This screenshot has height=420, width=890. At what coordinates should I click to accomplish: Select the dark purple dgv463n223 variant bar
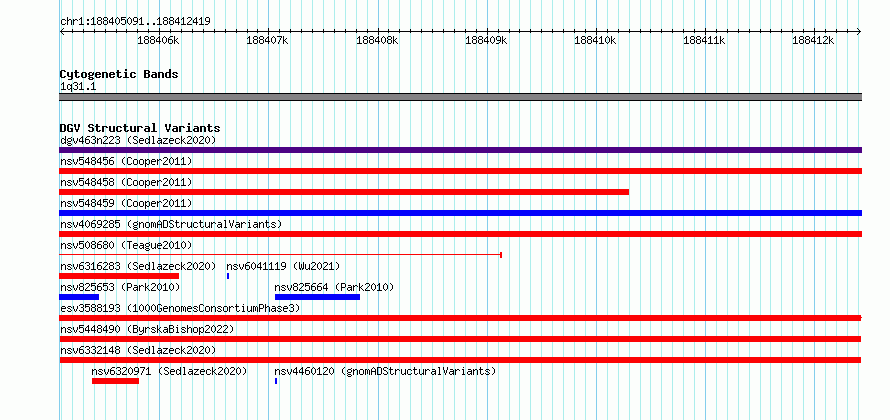coord(460,150)
